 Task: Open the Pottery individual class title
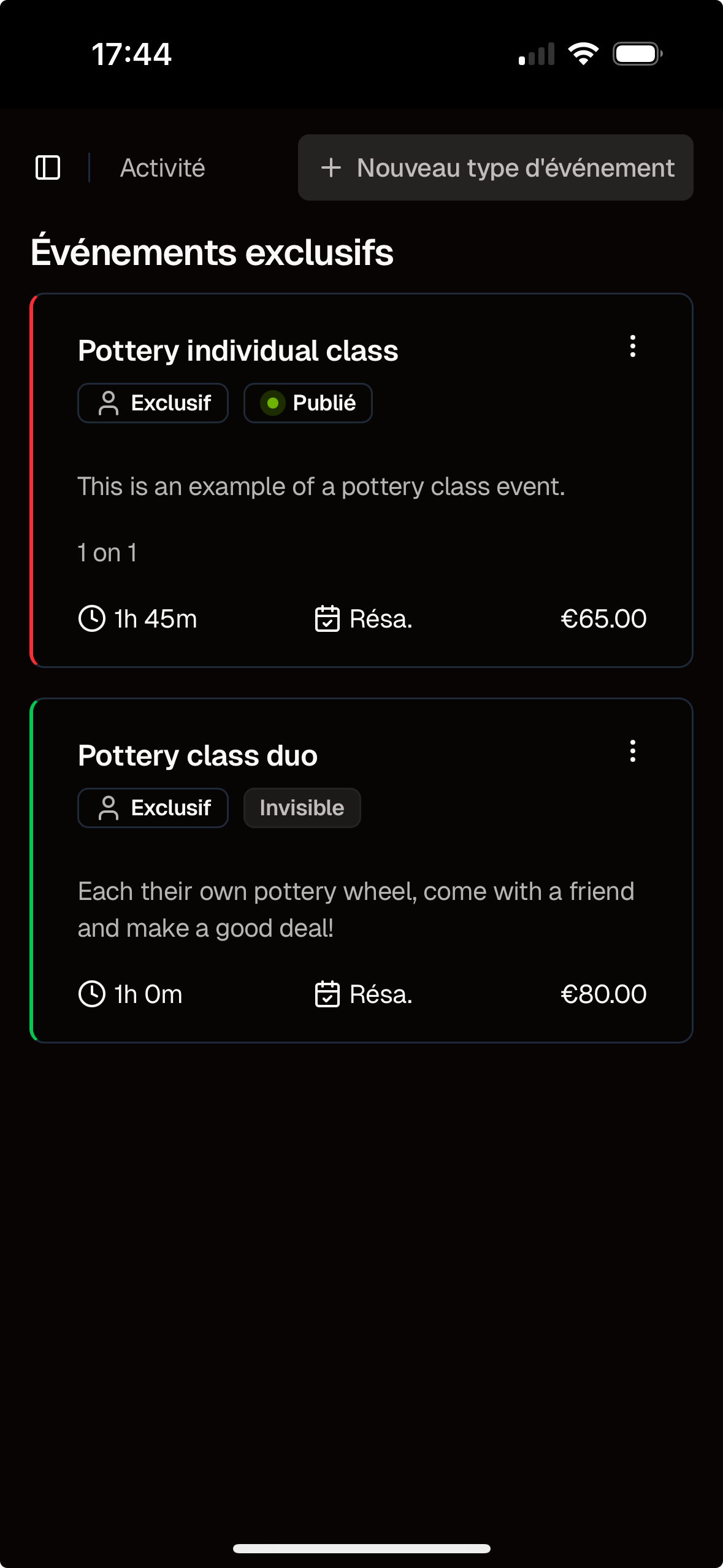pyautogui.click(x=238, y=351)
